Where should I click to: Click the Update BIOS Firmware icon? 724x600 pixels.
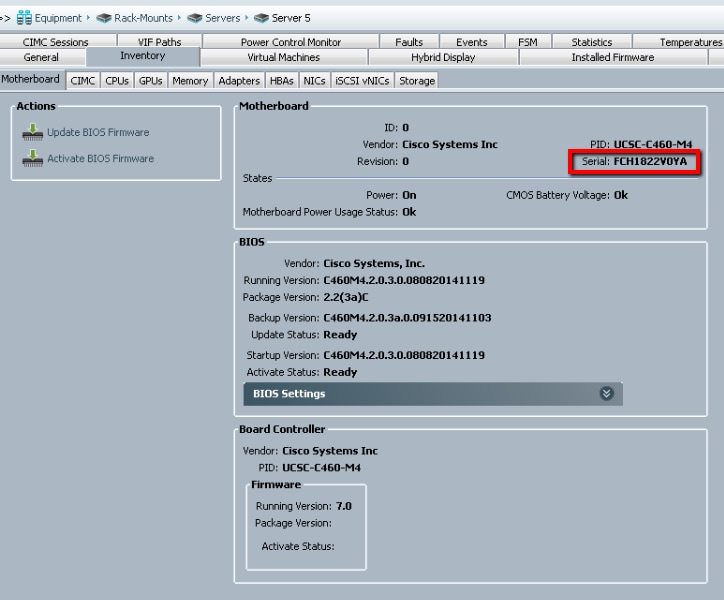coord(33,132)
